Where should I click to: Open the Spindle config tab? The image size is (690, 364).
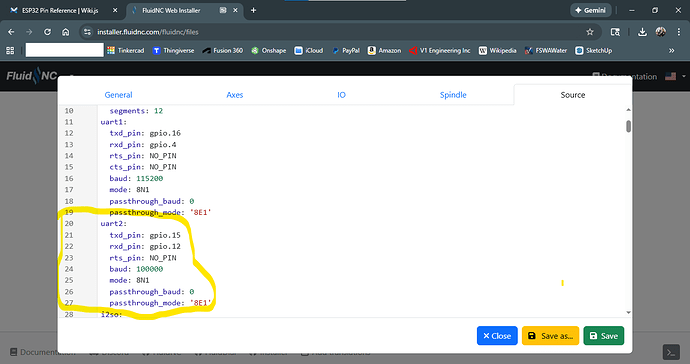click(453, 95)
